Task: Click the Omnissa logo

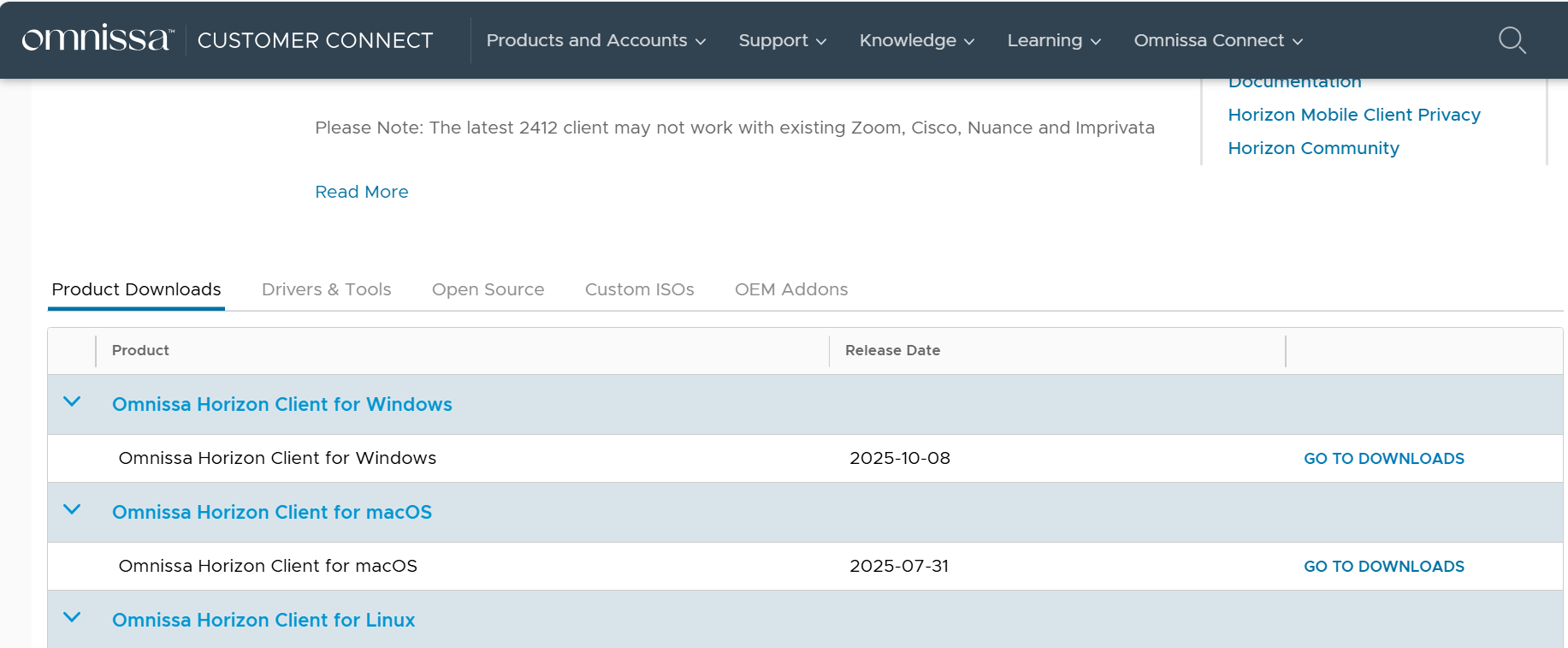Action: pyautogui.click(x=98, y=39)
